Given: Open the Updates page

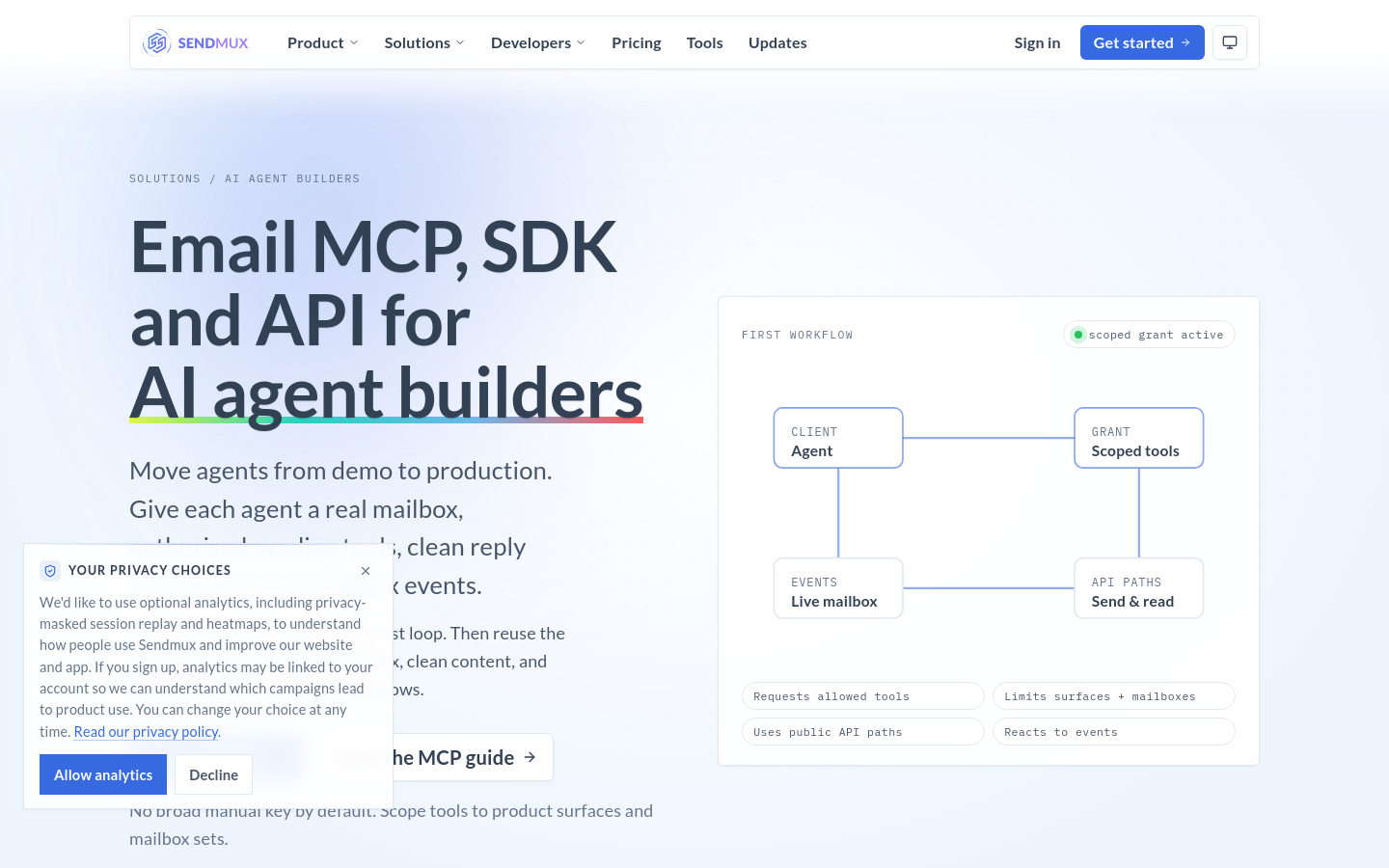Looking at the screenshot, I should point(777,42).
